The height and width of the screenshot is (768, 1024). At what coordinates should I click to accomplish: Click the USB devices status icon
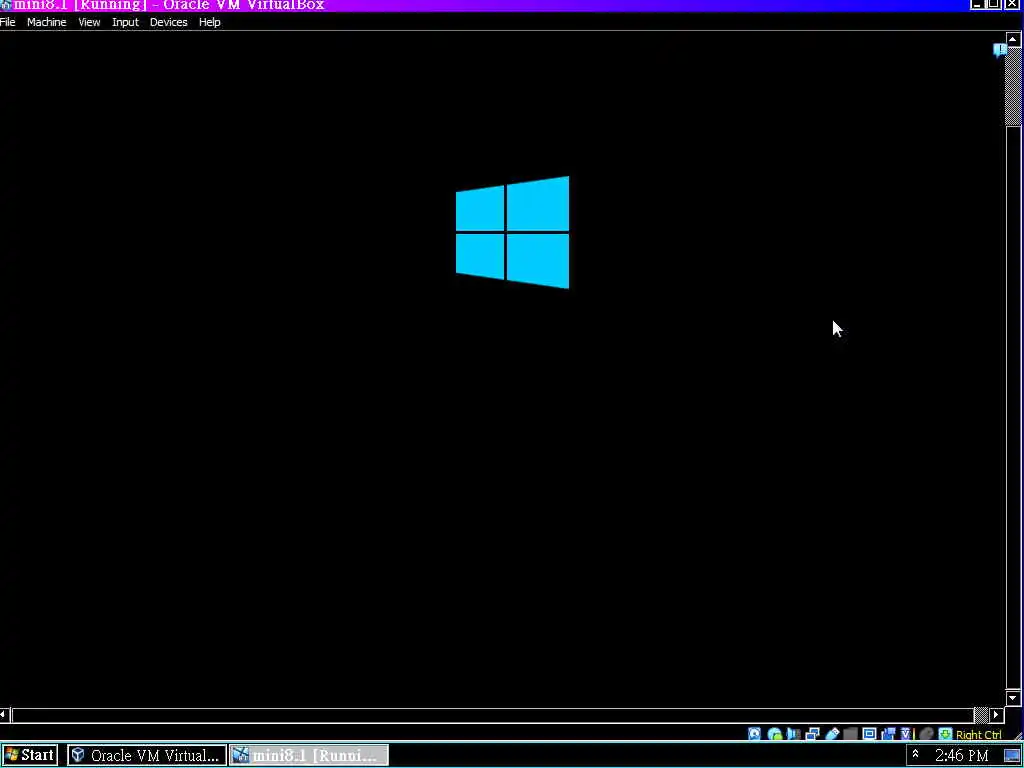[x=832, y=734]
